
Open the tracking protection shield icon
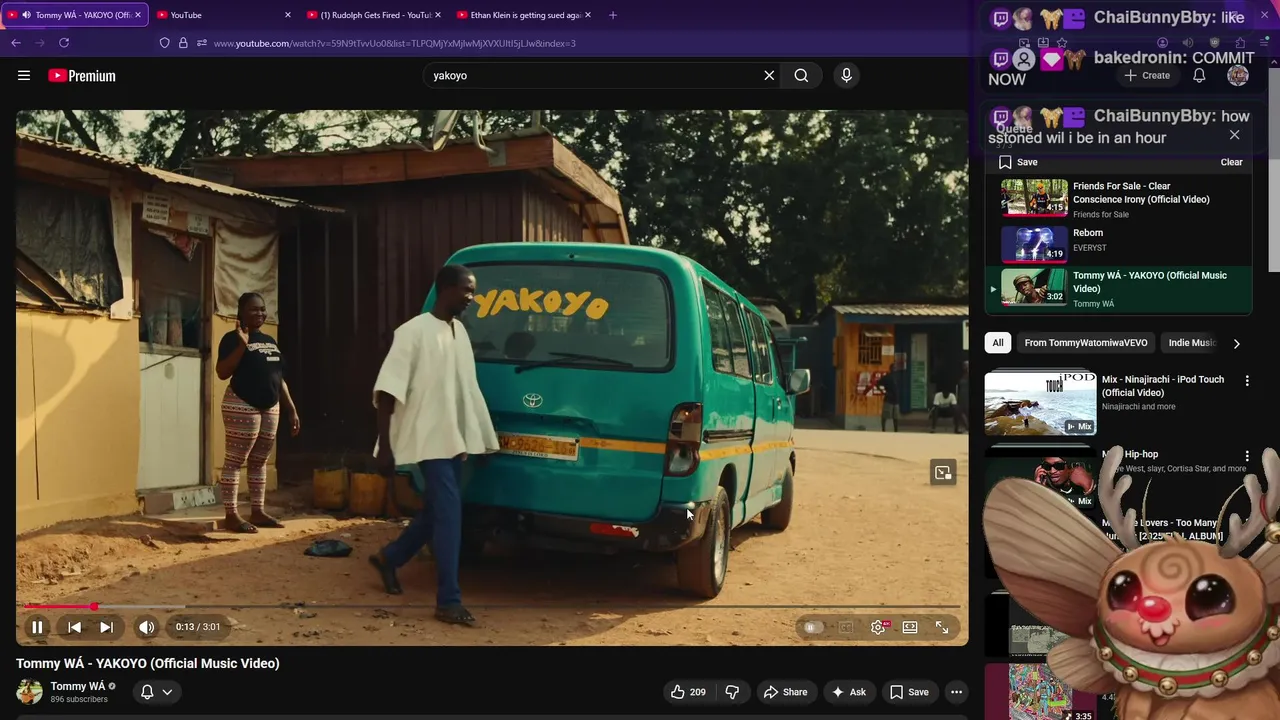[x=165, y=43]
